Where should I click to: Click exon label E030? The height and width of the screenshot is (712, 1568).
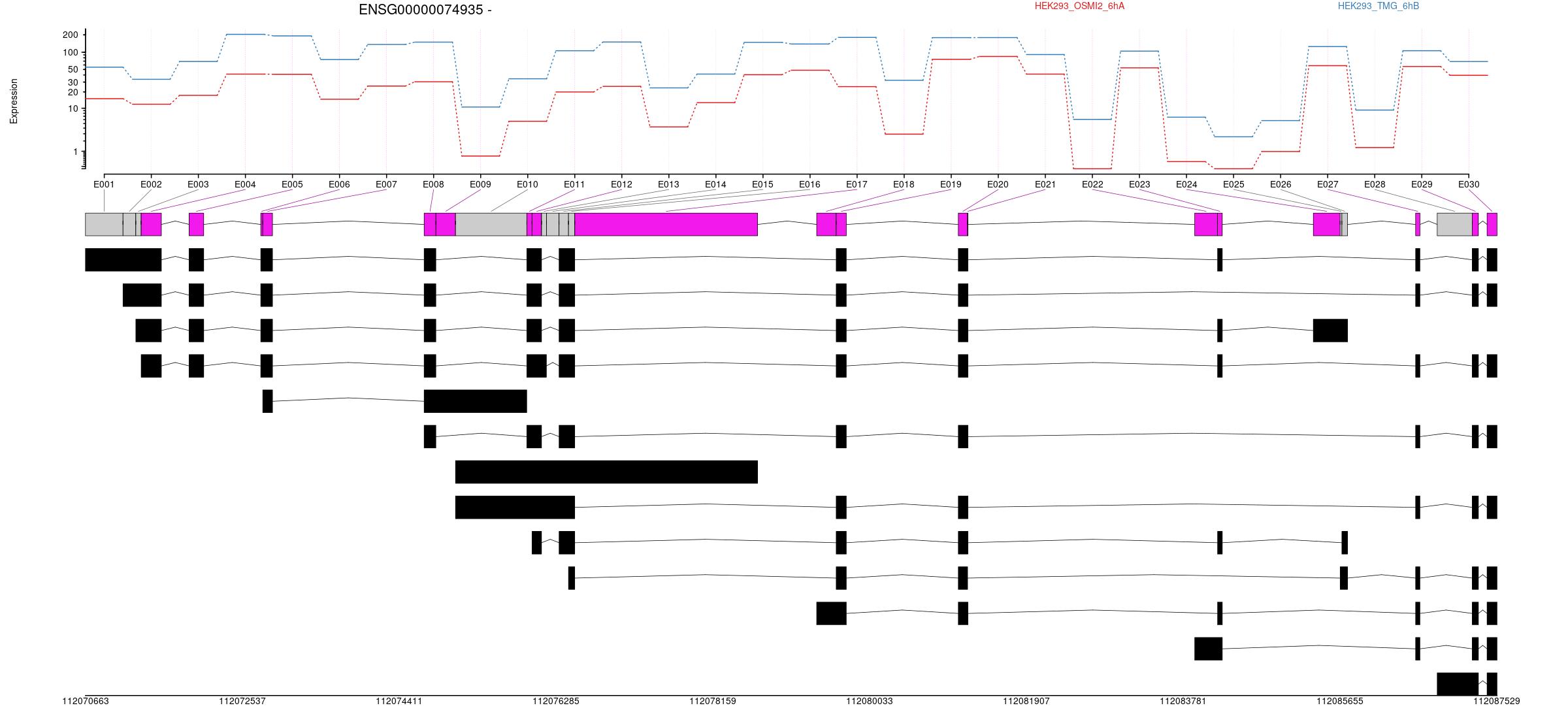(x=1469, y=184)
